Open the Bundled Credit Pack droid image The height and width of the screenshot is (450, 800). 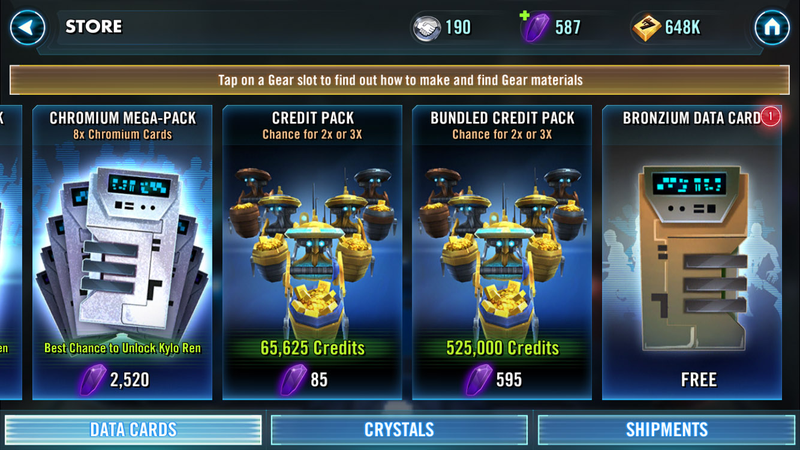coord(502,250)
